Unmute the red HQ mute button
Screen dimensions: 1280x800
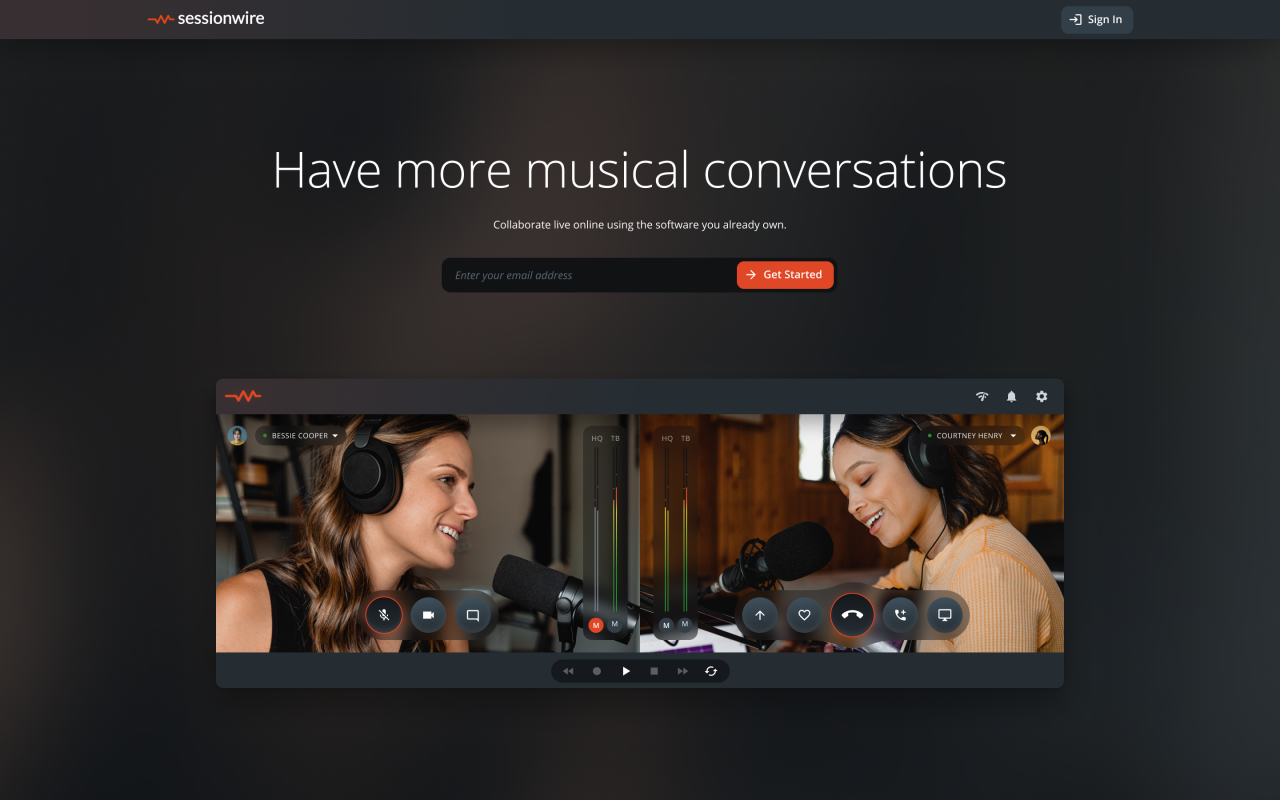point(596,625)
